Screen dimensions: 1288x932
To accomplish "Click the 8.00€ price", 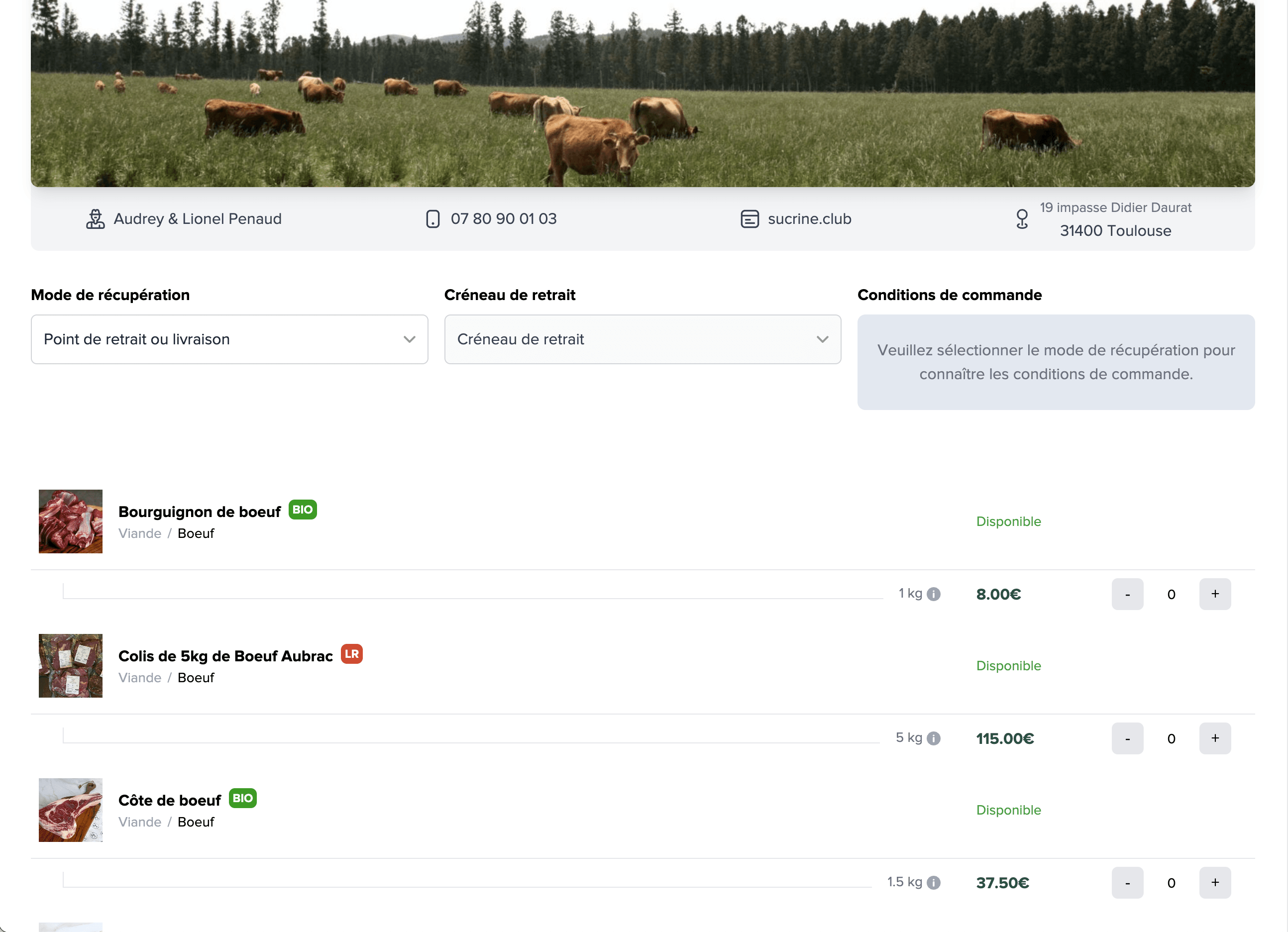I will coord(998,594).
